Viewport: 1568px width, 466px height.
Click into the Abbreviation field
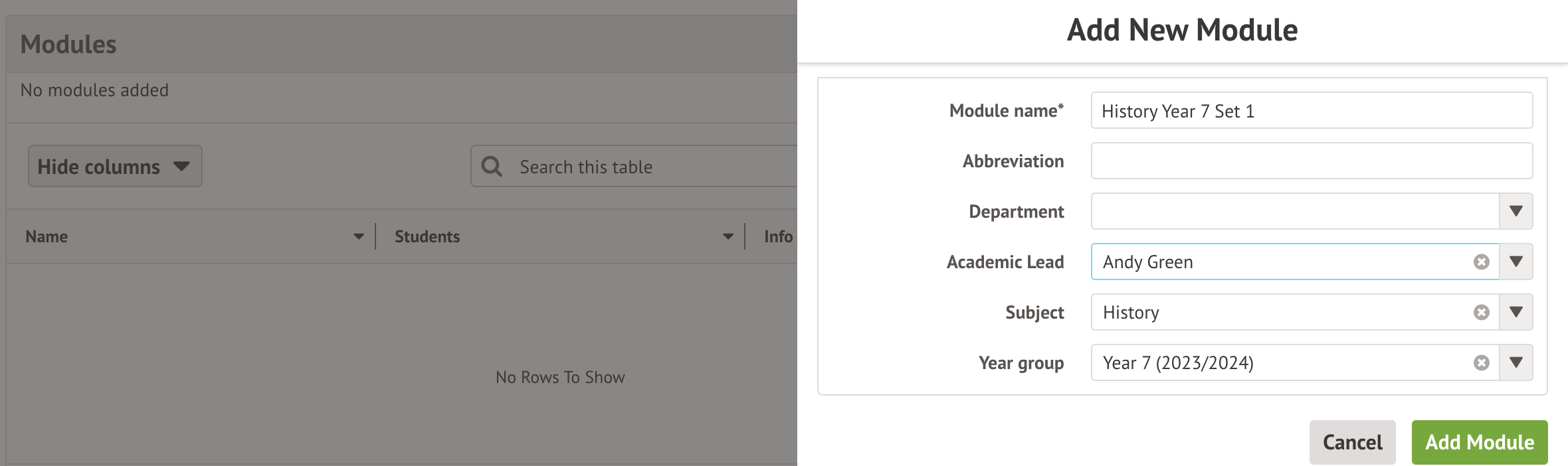click(1311, 161)
